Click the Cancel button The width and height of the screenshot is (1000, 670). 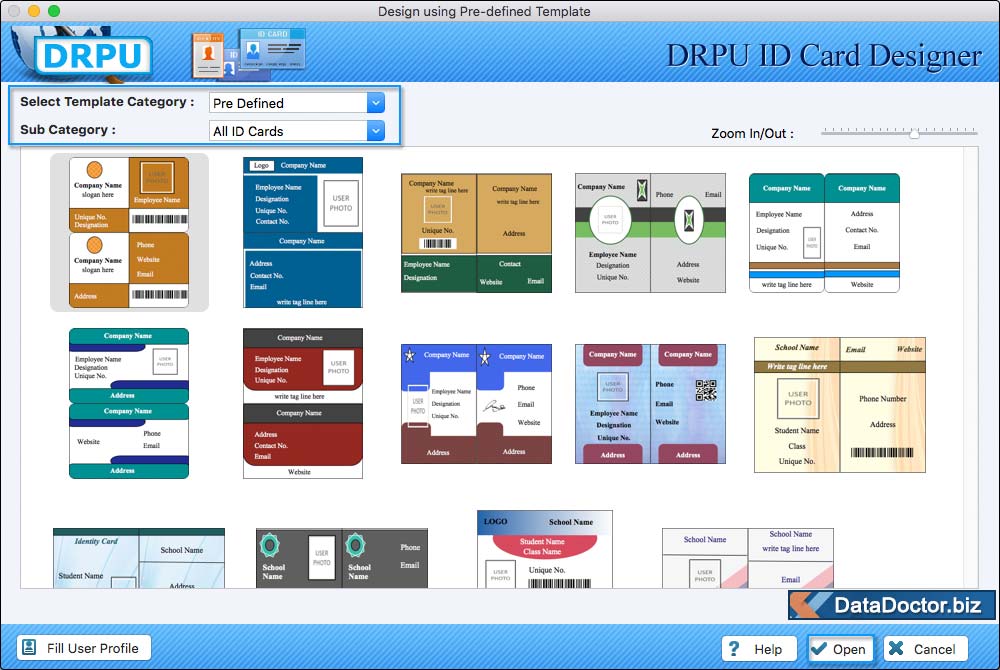[925, 649]
